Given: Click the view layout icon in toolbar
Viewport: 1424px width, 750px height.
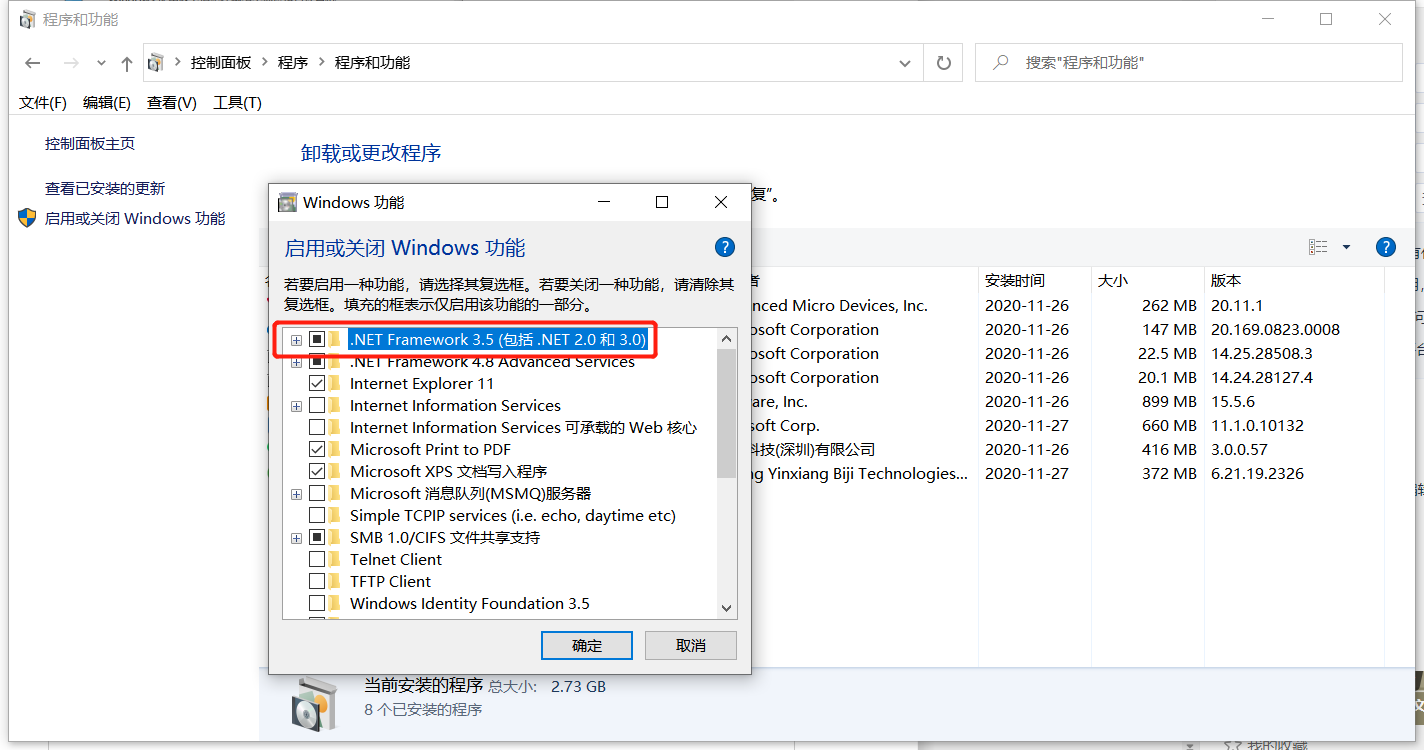Looking at the screenshot, I should click(1318, 247).
